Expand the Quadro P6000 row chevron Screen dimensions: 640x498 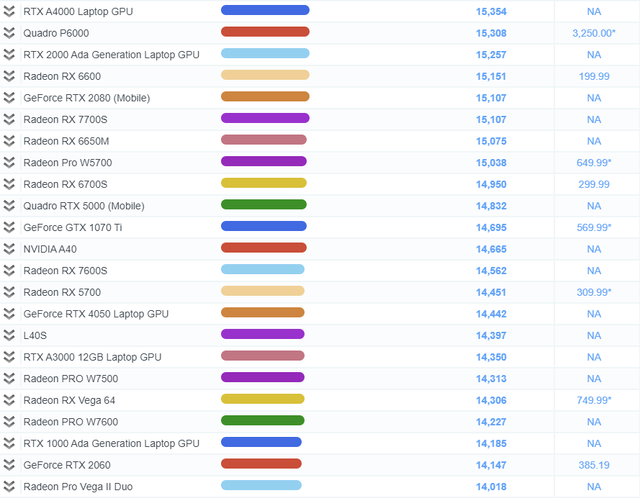tap(9, 32)
